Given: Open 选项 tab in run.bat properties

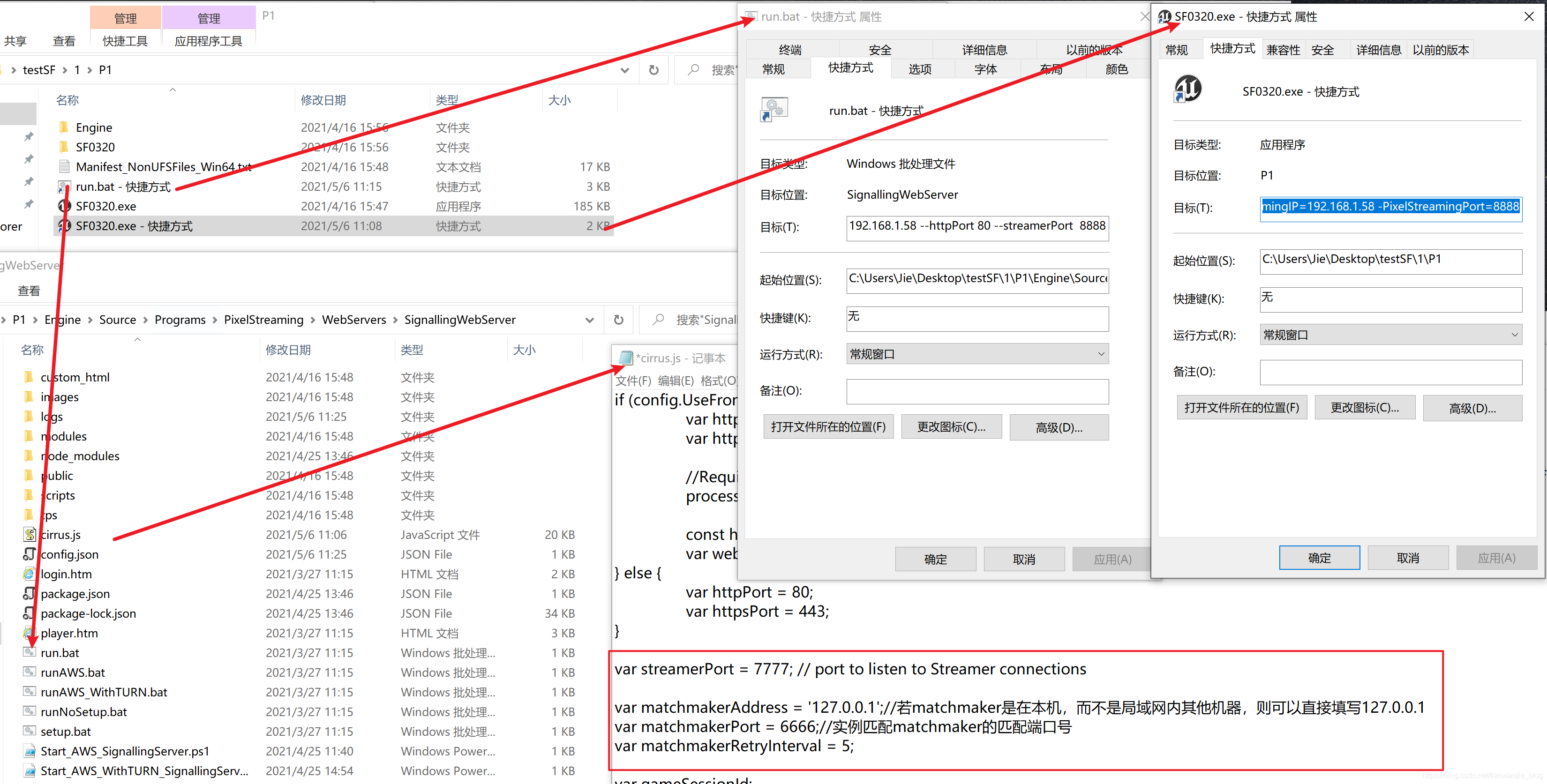Looking at the screenshot, I should click(919, 69).
